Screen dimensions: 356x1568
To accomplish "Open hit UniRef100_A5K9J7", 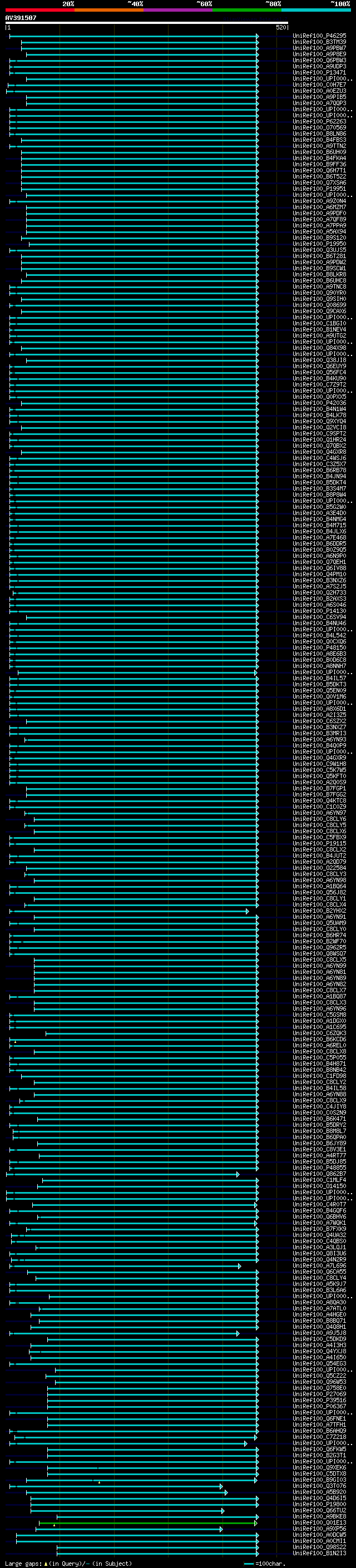I will [x=319, y=1284].
